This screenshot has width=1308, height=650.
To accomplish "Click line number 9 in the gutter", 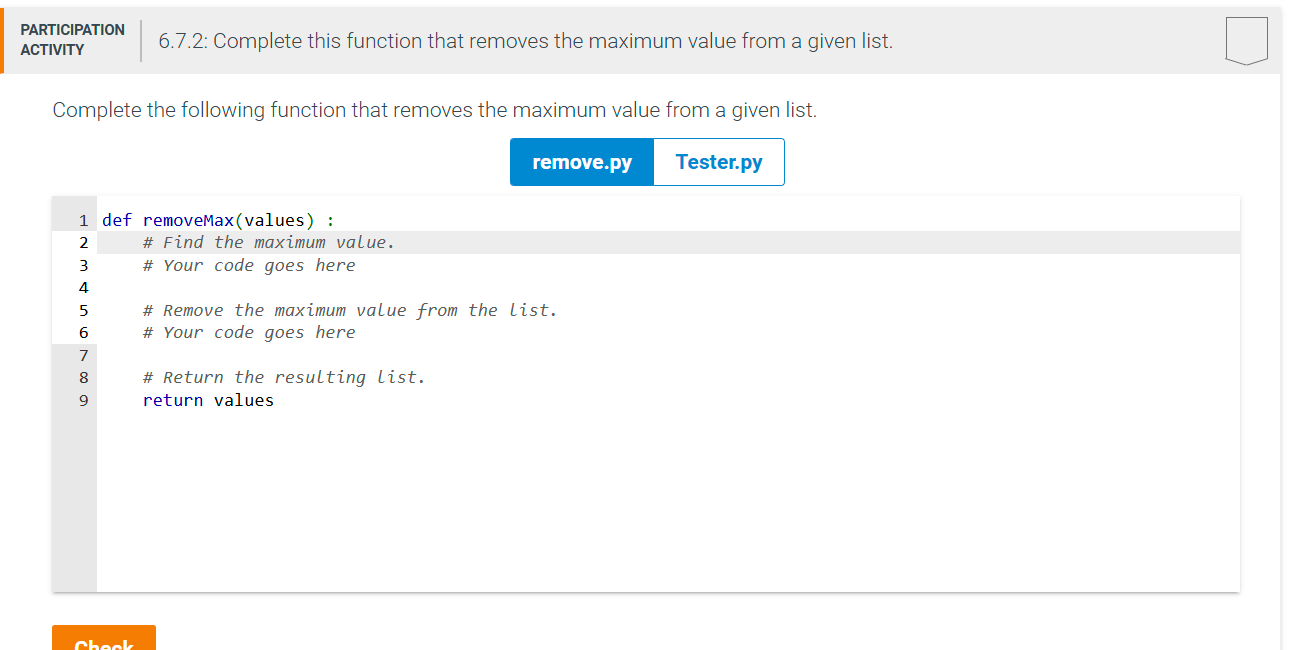I will 83,399.
